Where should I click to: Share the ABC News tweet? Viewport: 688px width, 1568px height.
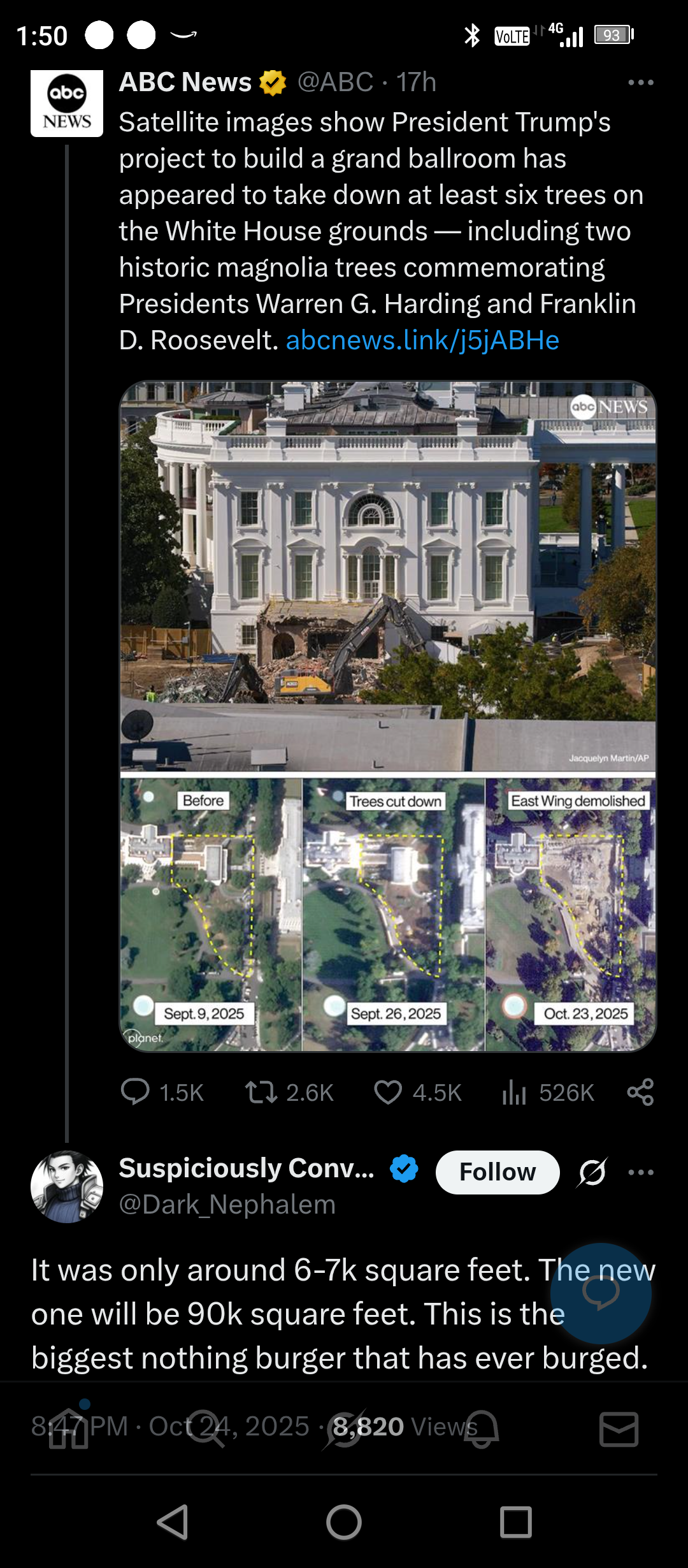click(640, 1092)
